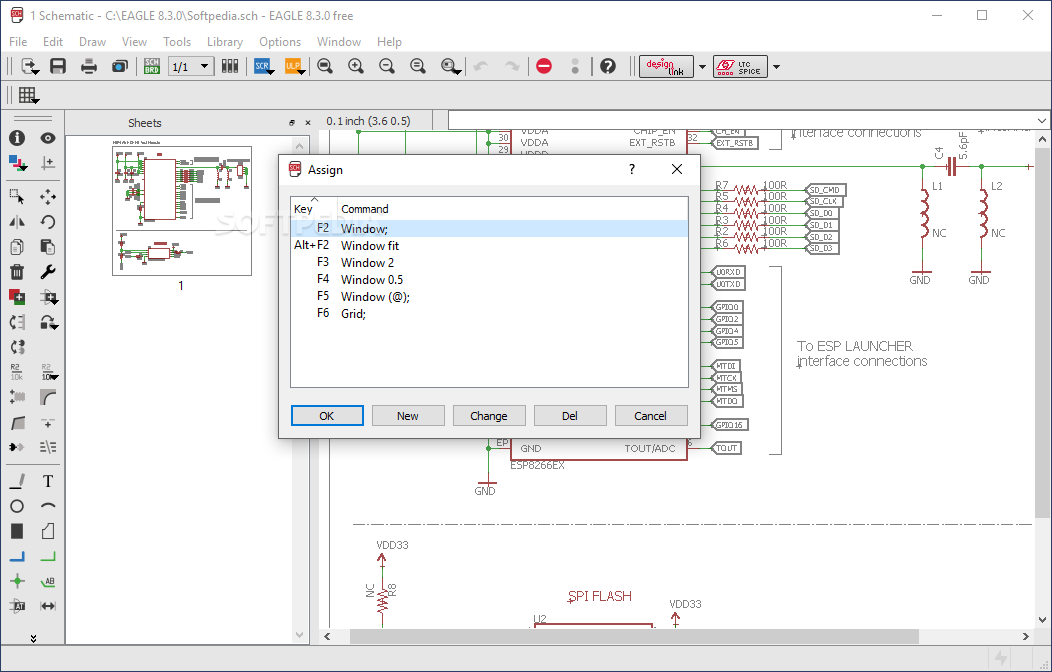
Task: Open the View menu
Action: [134, 42]
